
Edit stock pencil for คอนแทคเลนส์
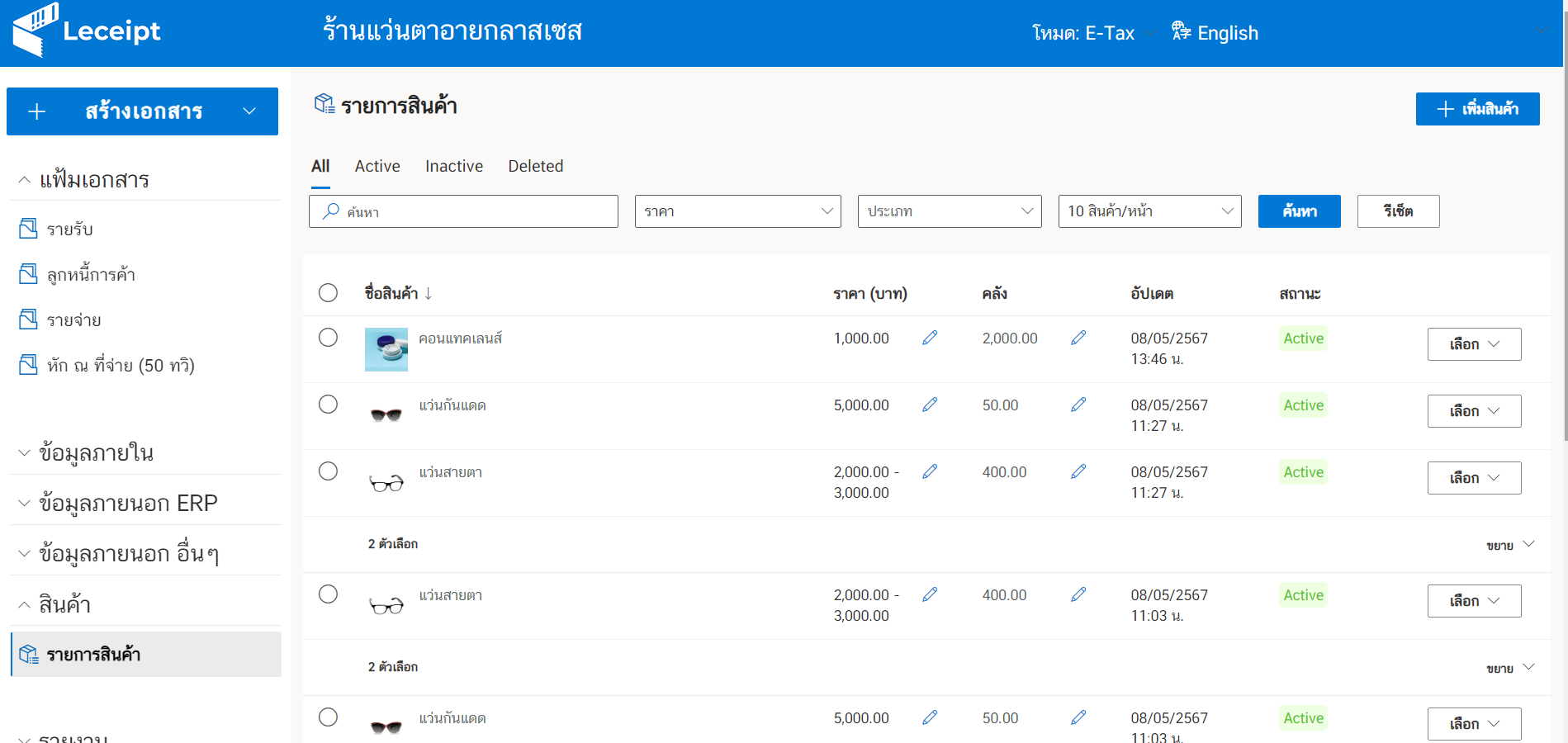click(1078, 338)
